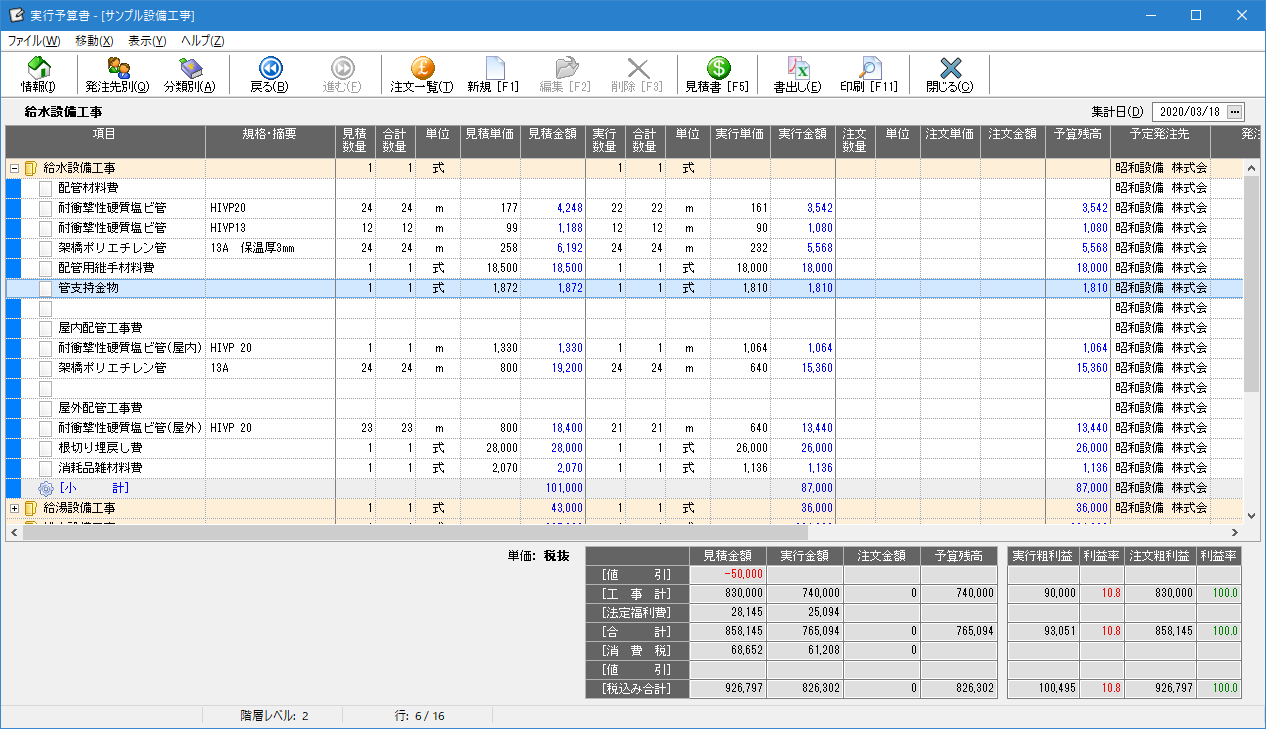Click the 予定発注先 column header
This screenshot has width=1266, height=729.
(1160, 141)
